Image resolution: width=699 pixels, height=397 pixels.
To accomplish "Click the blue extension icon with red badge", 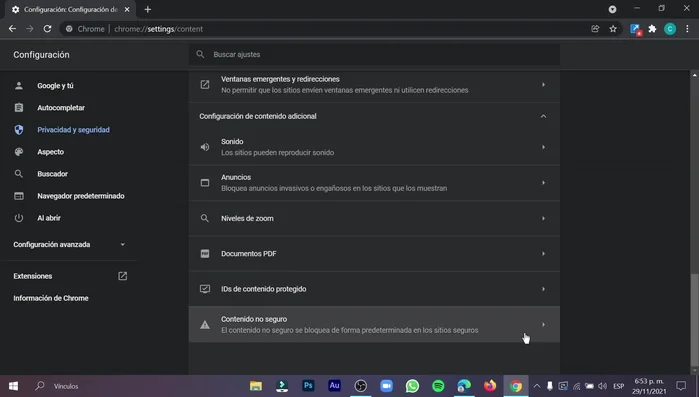I will (x=635, y=29).
